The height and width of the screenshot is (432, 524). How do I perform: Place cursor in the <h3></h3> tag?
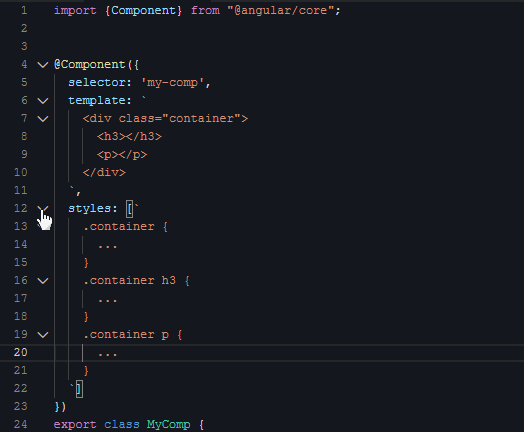tap(129, 137)
